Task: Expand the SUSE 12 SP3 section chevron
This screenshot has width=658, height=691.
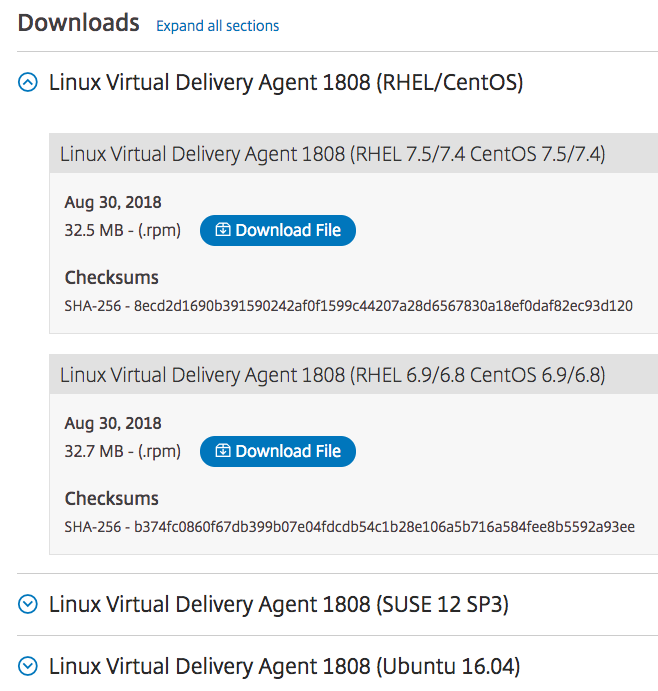Action: click(28, 604)
